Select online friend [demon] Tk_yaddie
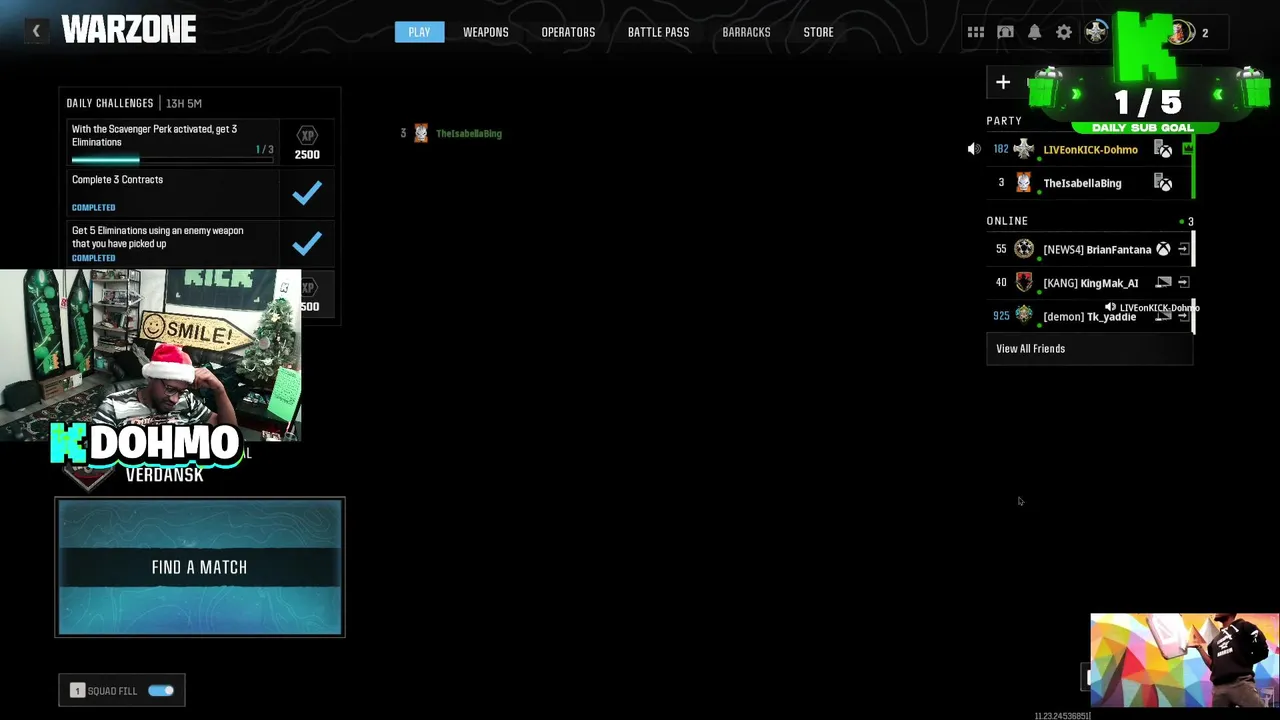 [1090, 316]
